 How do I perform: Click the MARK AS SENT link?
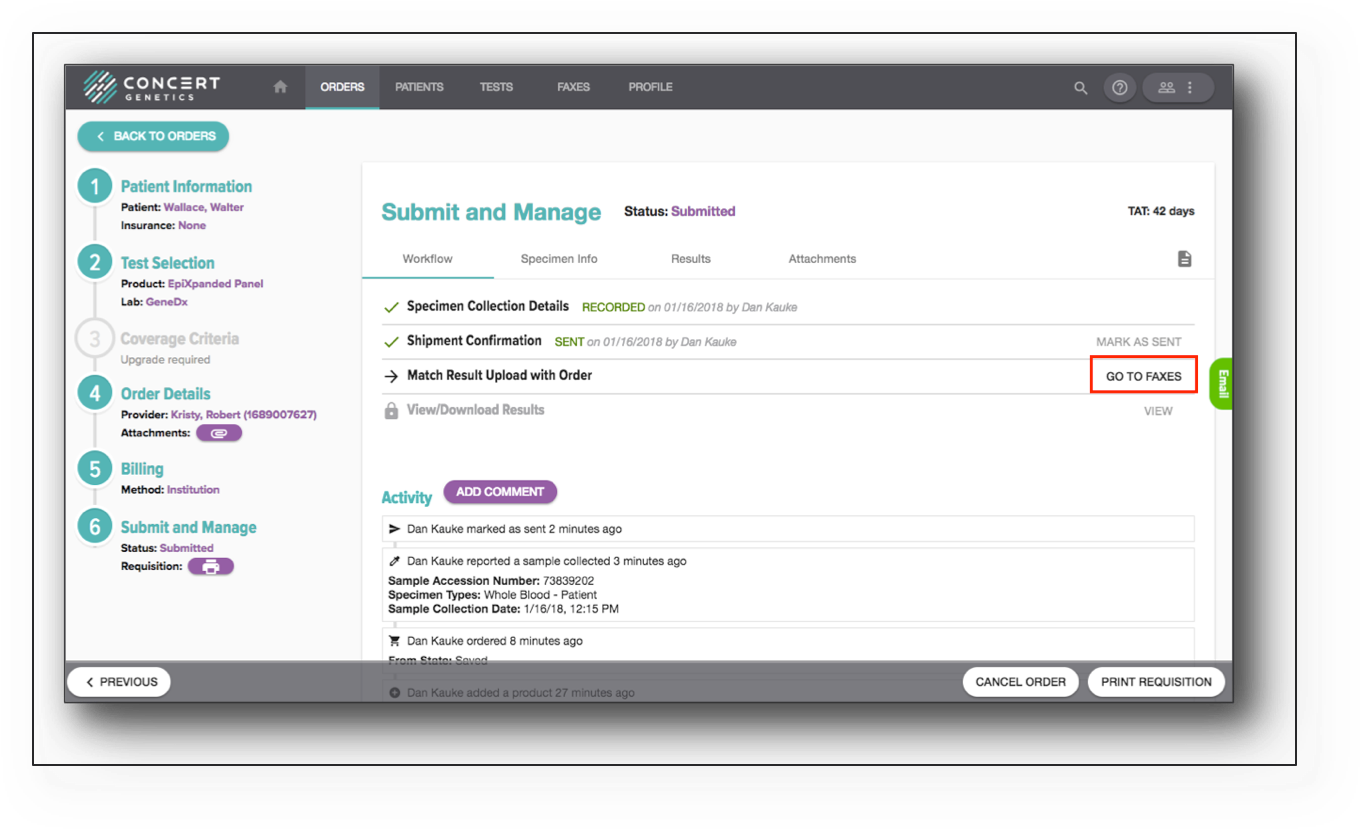[1139, 341]
